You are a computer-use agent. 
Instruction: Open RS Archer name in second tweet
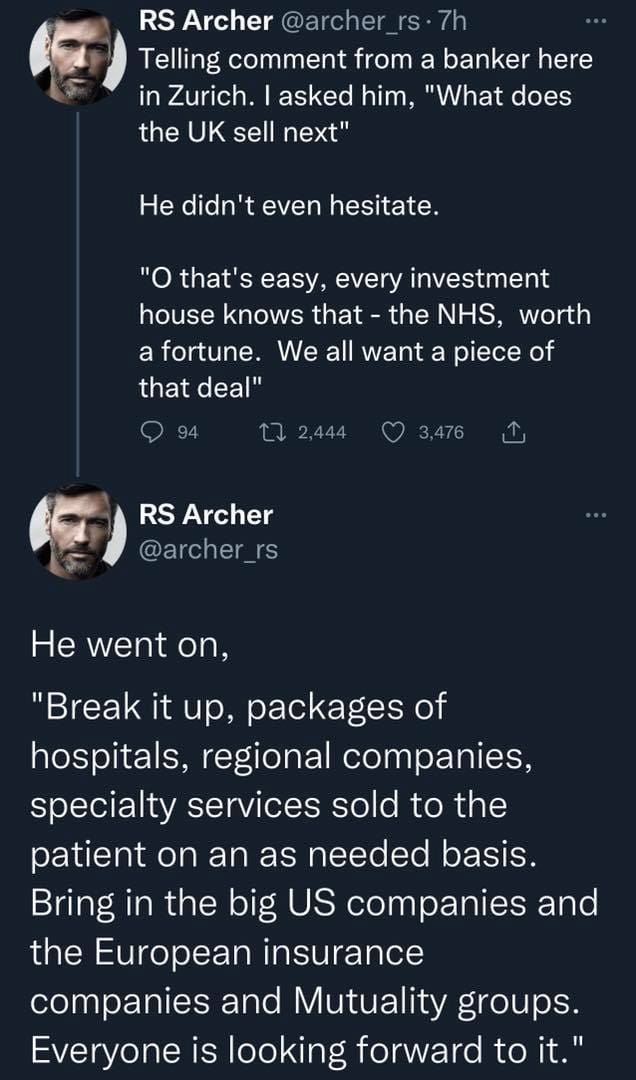[x=205, y=515]
